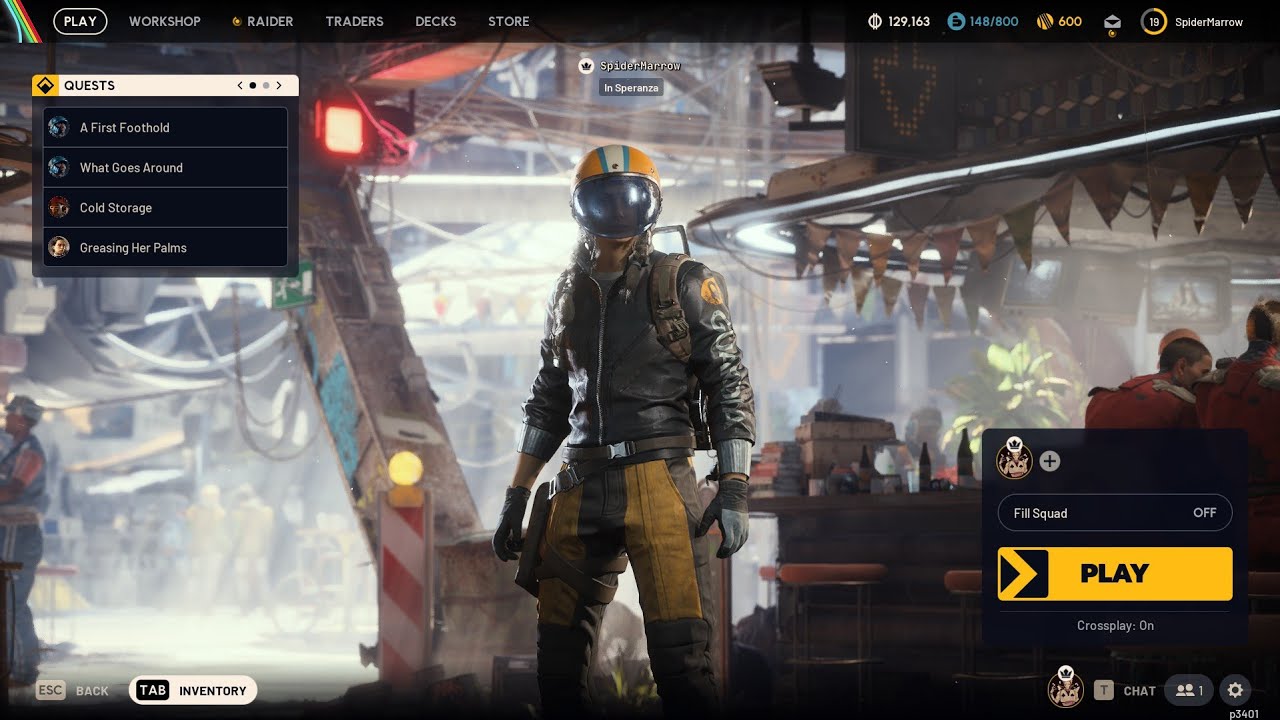Open the DECKS tab
1280x720 pixels.
coord(436,21)
